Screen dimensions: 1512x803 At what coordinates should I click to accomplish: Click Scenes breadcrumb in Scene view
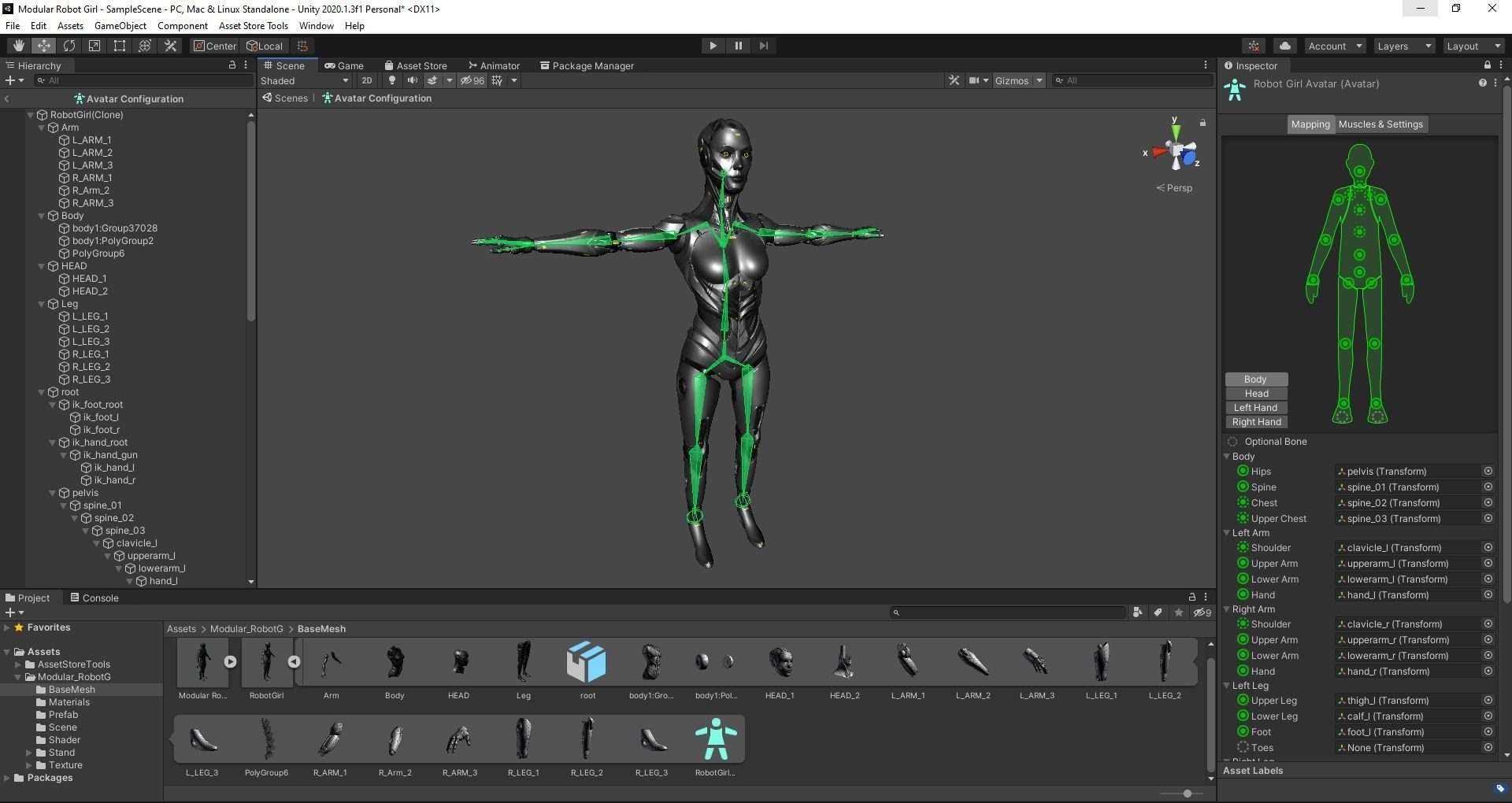point(285,98)
